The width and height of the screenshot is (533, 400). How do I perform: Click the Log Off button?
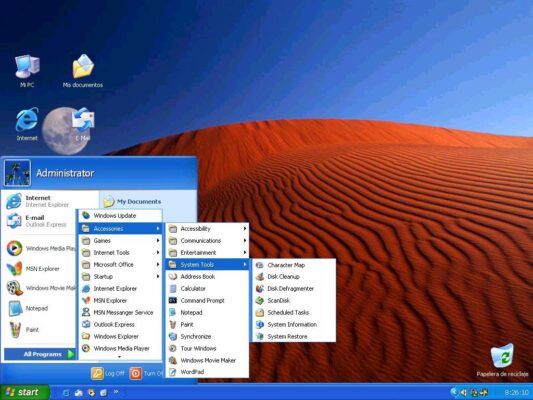[107, 373]
